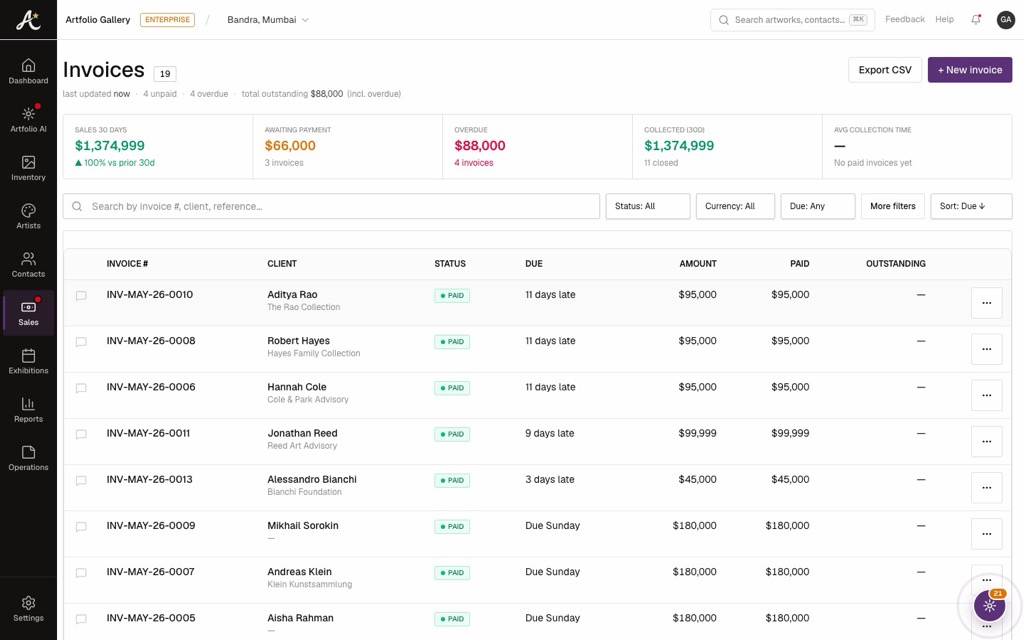1024x640 pixels.
Task: Open row actions menu for Robert Hayes
Action: [x=986, y=349]
